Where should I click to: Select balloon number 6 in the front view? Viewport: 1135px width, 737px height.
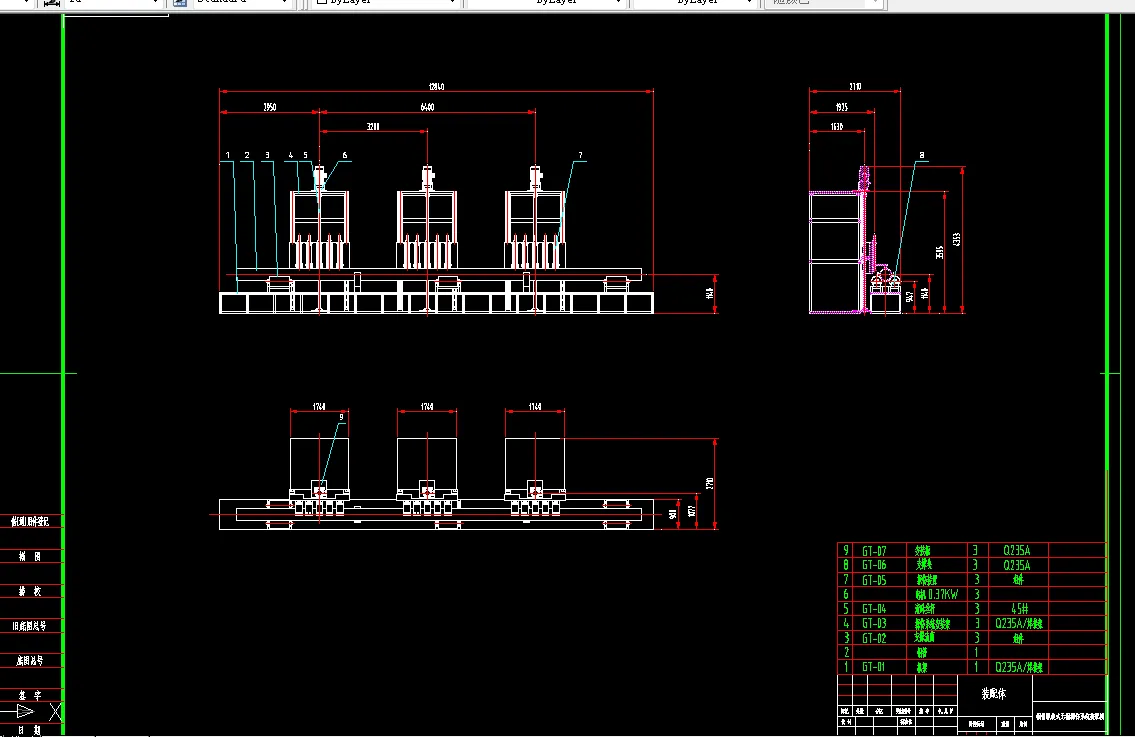click(345, 155)
